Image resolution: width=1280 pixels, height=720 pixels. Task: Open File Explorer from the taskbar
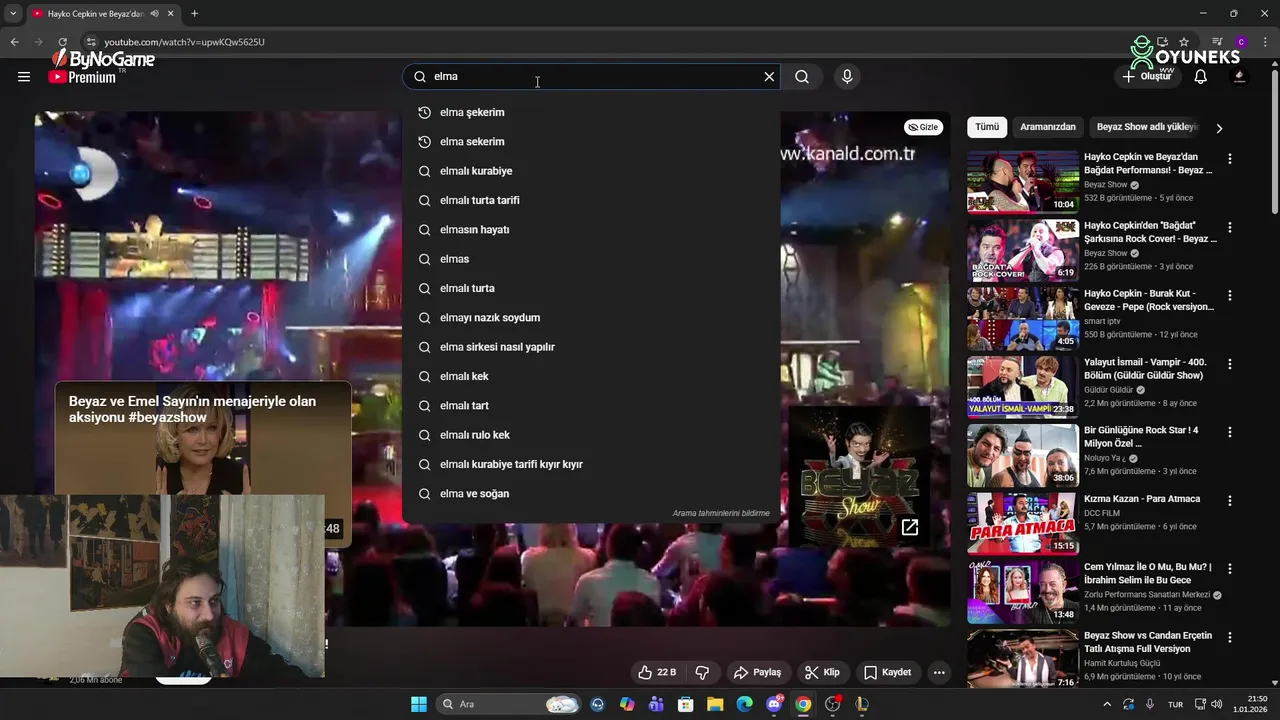716,704
